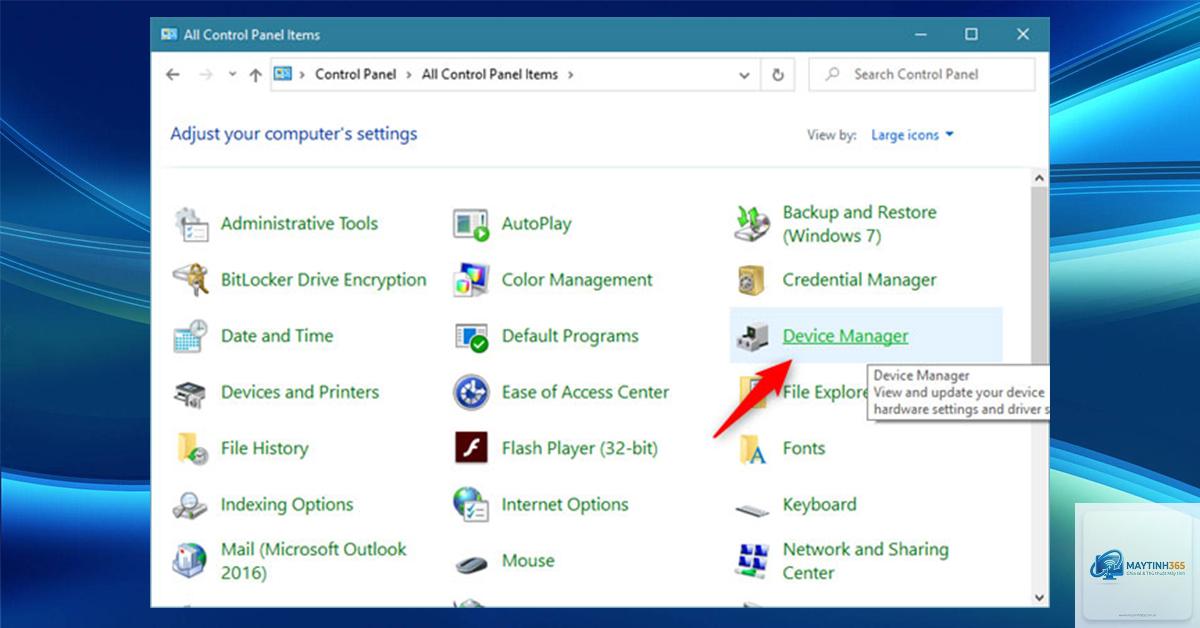Open the Date and Time calendar icon
The height and width of the screenshot is (628, 1200).
(190, 336)
